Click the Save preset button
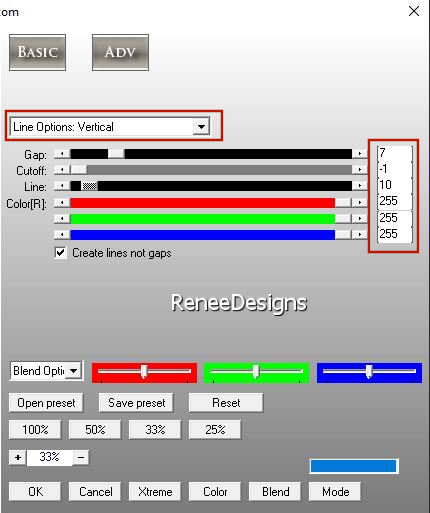 pos(136,403)
